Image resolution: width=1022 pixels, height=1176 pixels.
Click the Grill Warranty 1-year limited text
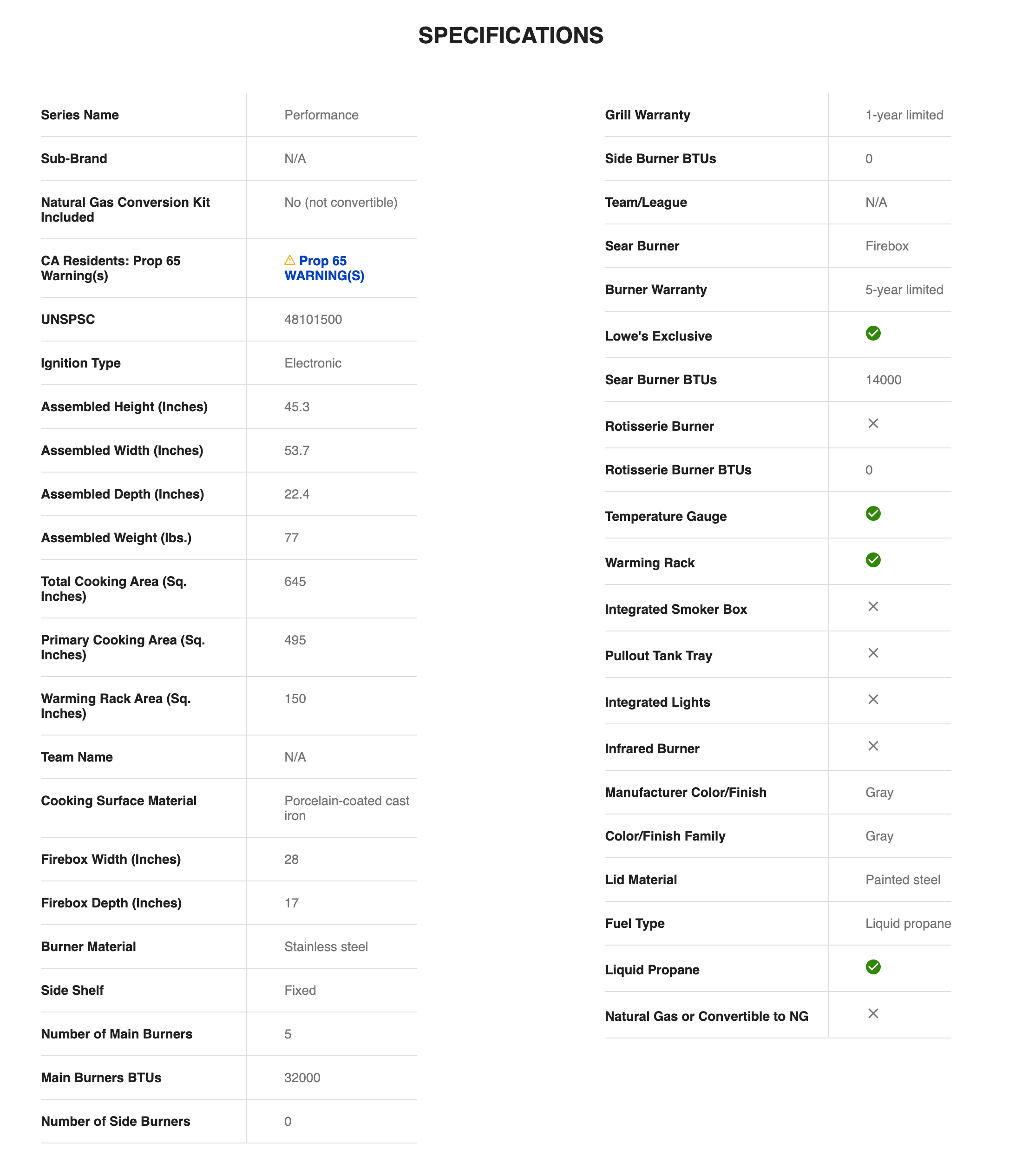pos(904,115)
